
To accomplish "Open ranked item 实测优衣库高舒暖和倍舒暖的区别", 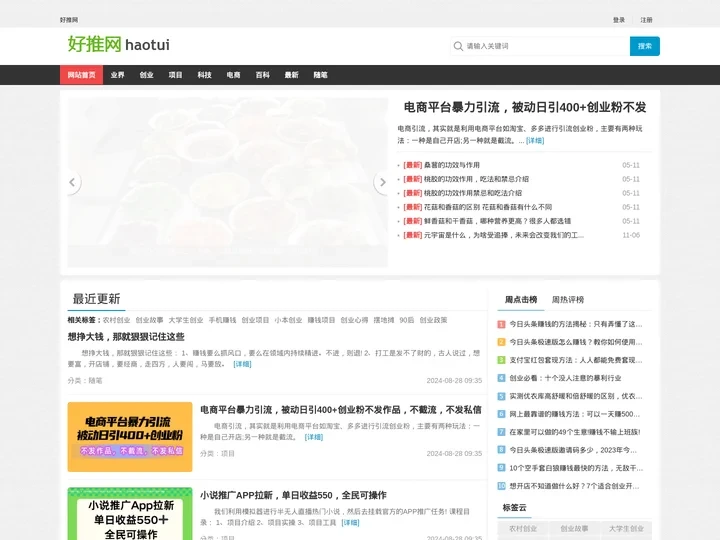I will 576,396.
